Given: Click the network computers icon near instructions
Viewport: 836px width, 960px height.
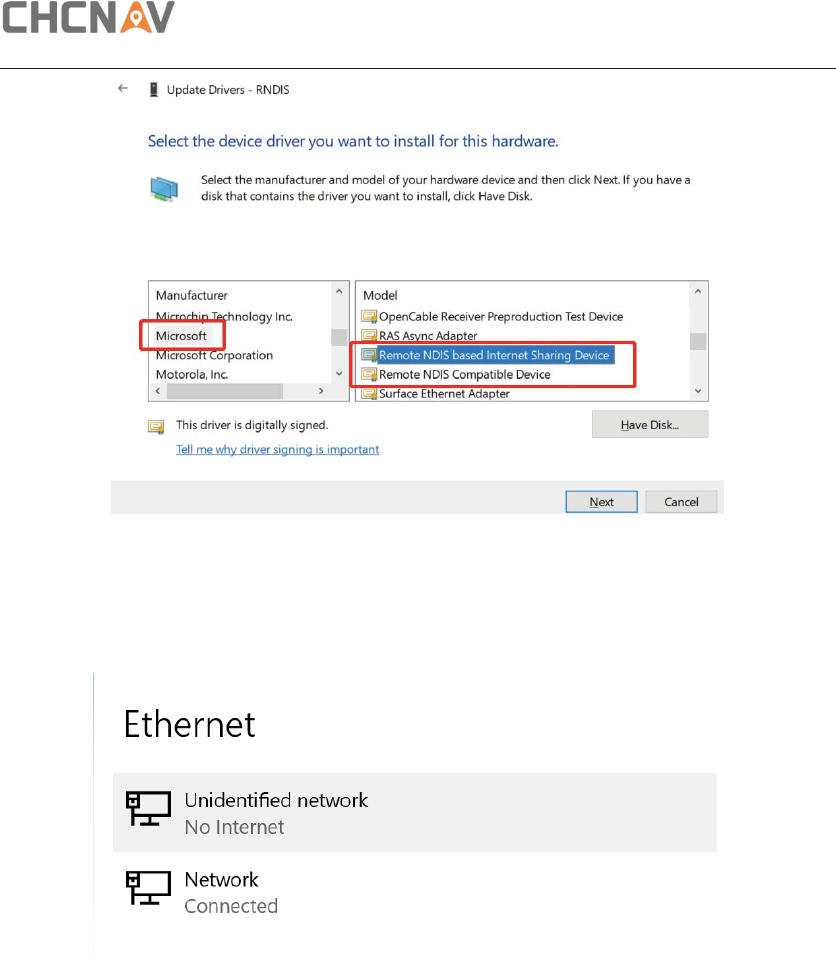Looking at the screenshot, I should (164, 189).
